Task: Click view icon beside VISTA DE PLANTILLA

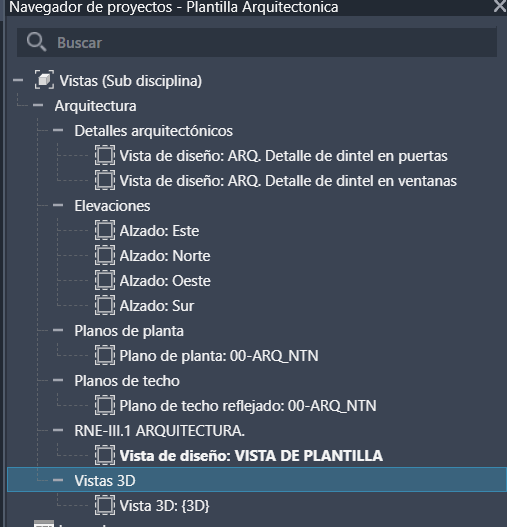Action: (105, 455)
